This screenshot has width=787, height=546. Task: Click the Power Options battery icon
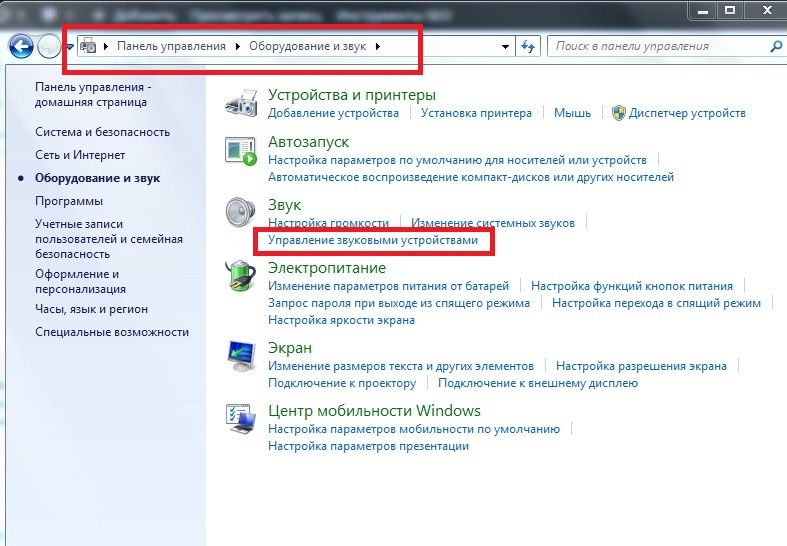click(x=241, y=276)
